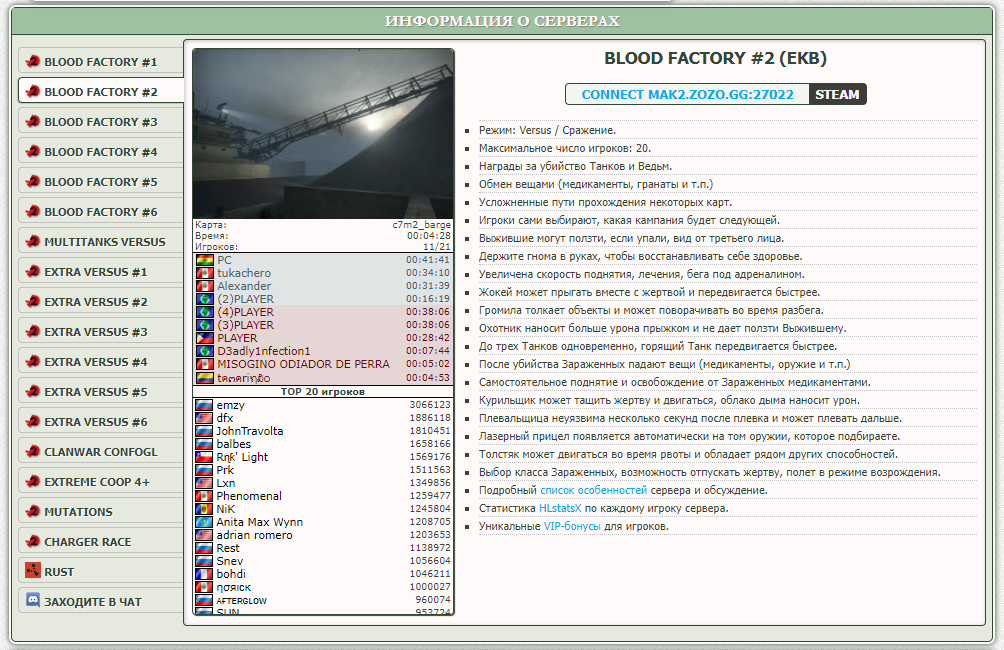
Task: Open BLOOD FACTORY #5 server info
Action: (x=101, y=182)
